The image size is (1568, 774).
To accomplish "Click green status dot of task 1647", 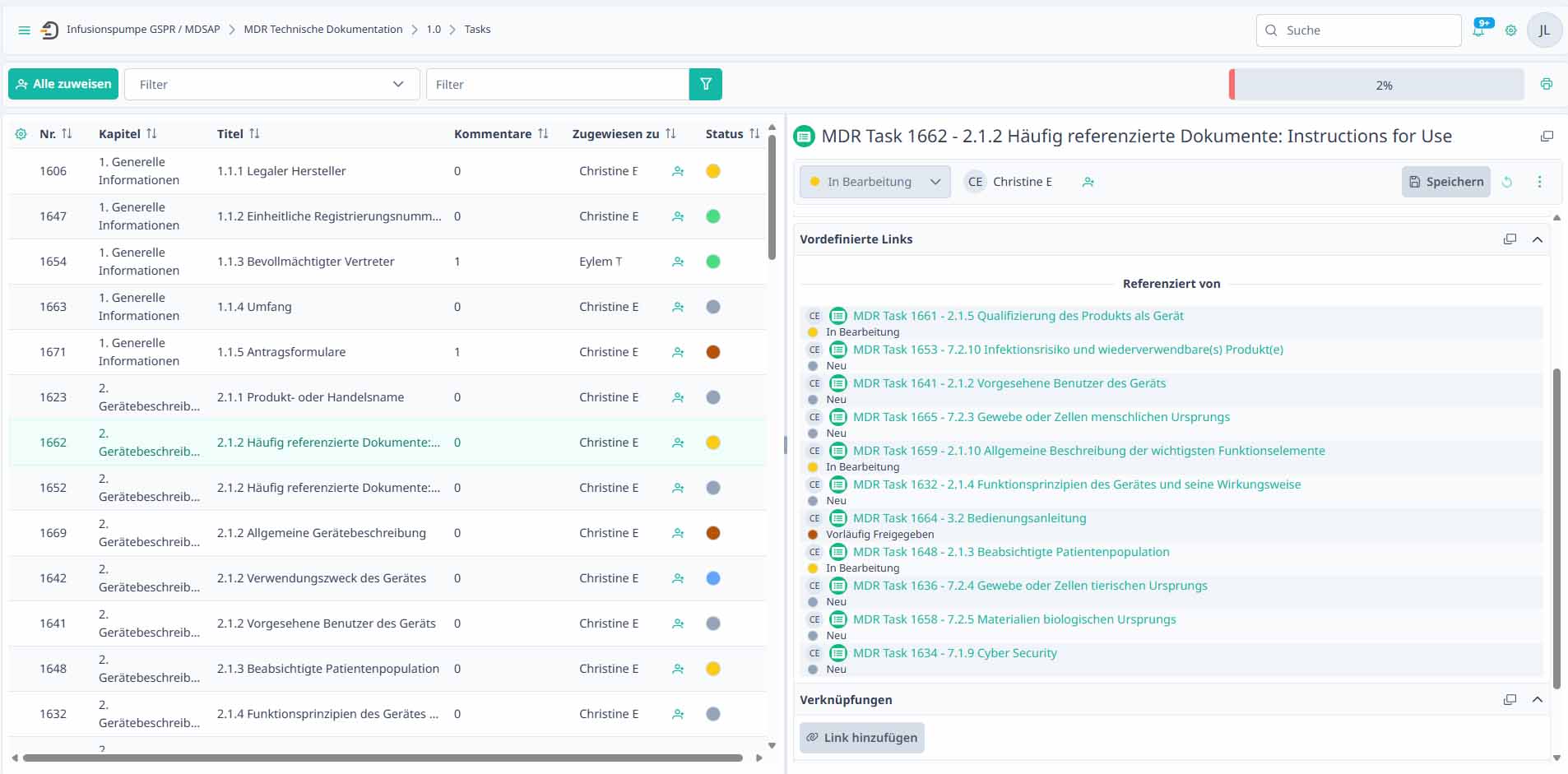I will coord(713,216).
